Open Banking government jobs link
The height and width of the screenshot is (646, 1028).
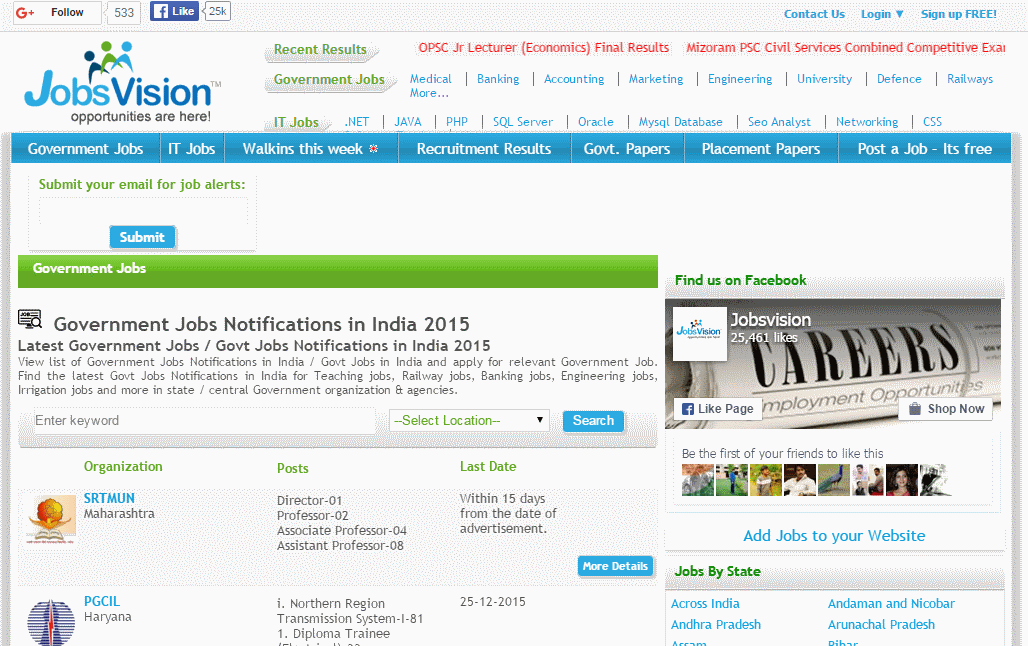click(498, 79)
